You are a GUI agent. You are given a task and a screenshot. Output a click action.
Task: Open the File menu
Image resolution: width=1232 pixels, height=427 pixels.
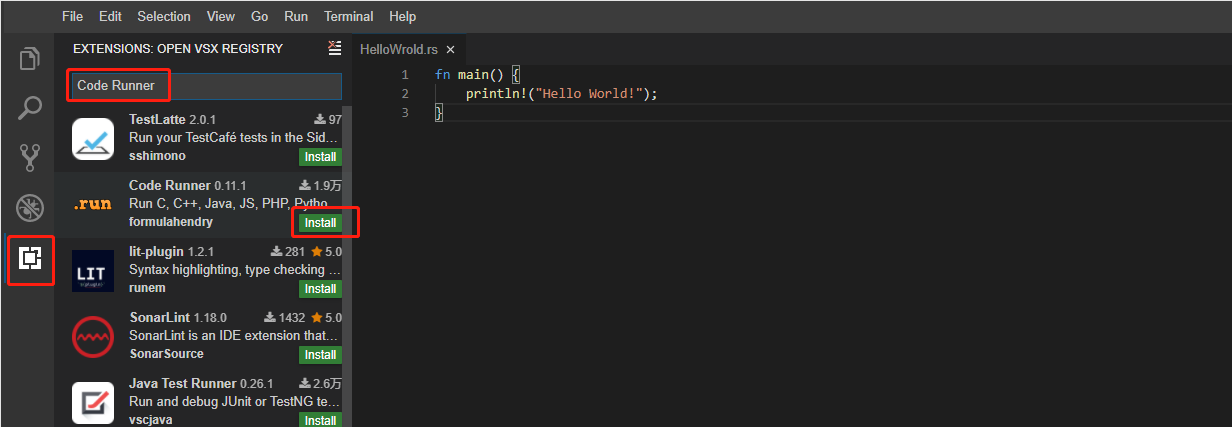pyautogui.click(x=72, y=16)
